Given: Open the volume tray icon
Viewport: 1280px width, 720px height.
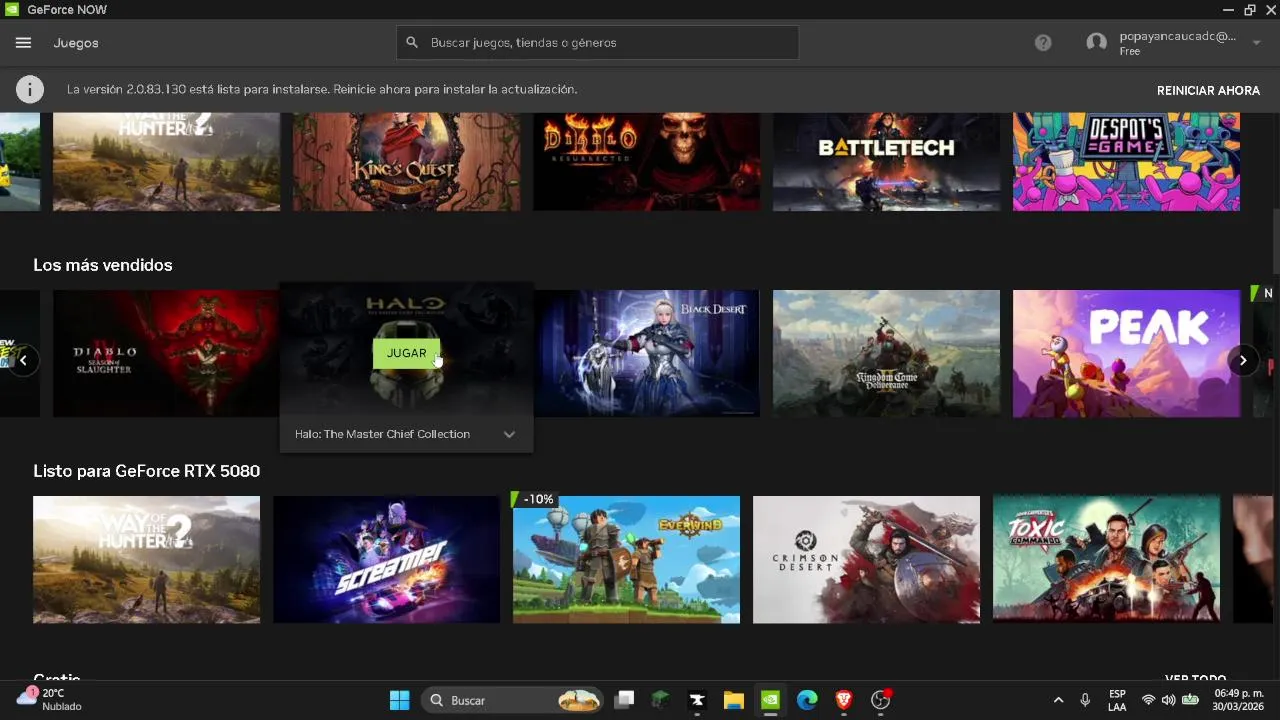Looking at the screenshot, I should [1168, 700].
